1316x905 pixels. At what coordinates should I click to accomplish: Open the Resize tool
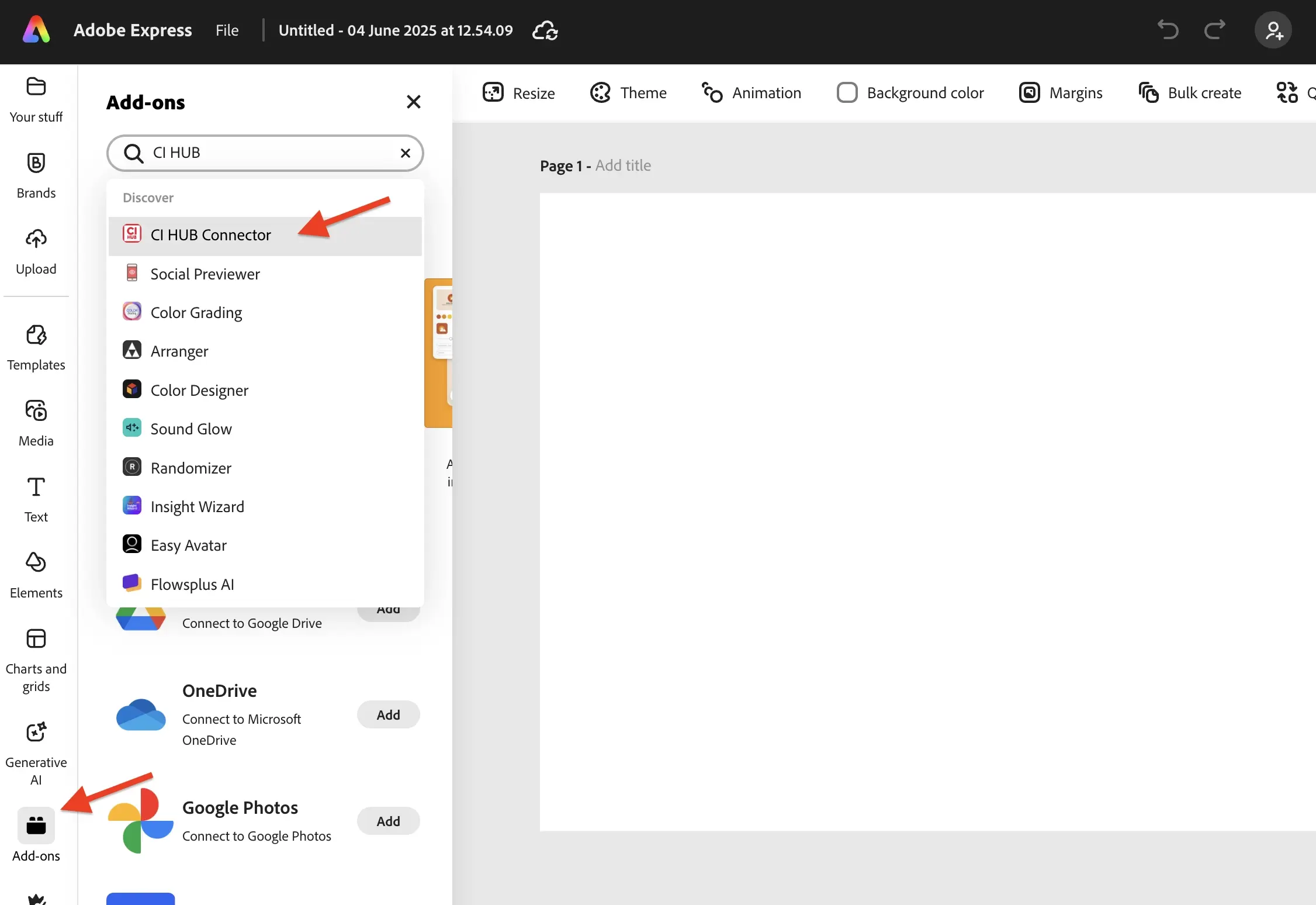(x=519, y=92)
